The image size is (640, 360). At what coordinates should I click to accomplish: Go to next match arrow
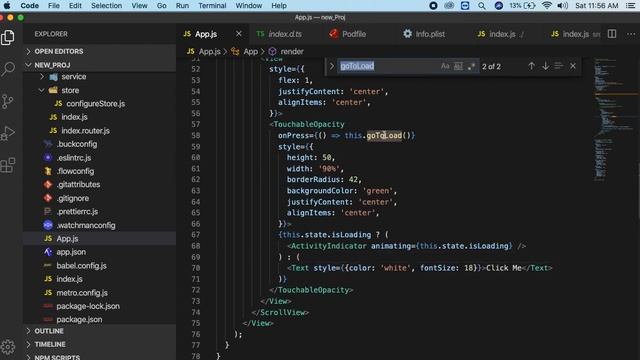coord(545,66)
